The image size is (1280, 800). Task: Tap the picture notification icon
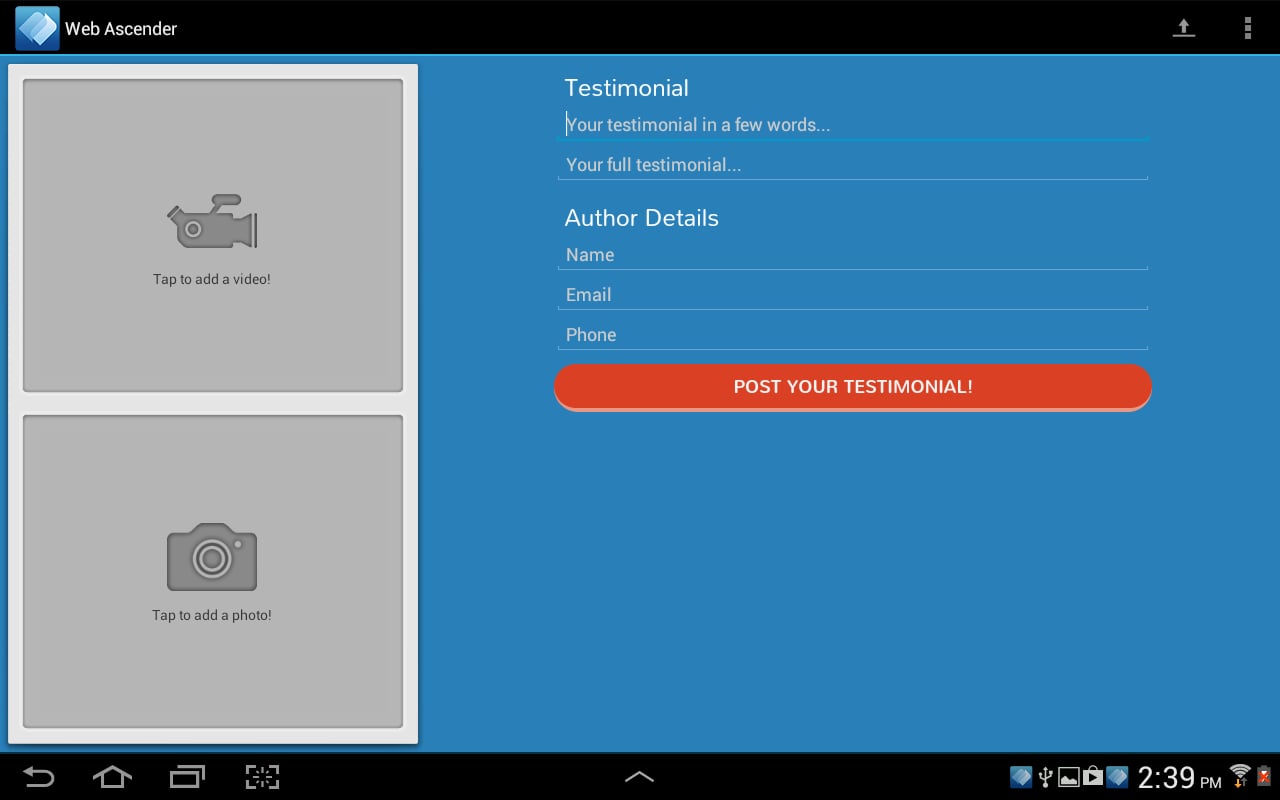point(1069,777)
